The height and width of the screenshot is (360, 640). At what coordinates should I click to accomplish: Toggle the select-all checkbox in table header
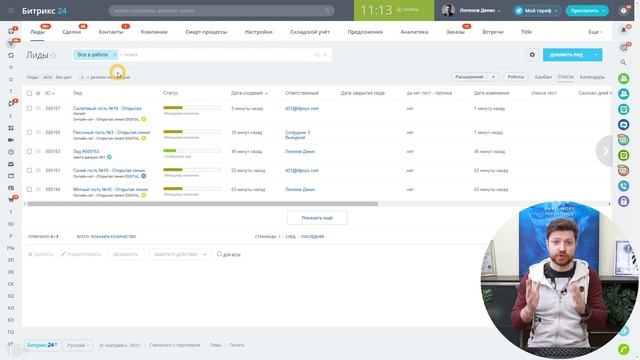click(x=29, y=93)
